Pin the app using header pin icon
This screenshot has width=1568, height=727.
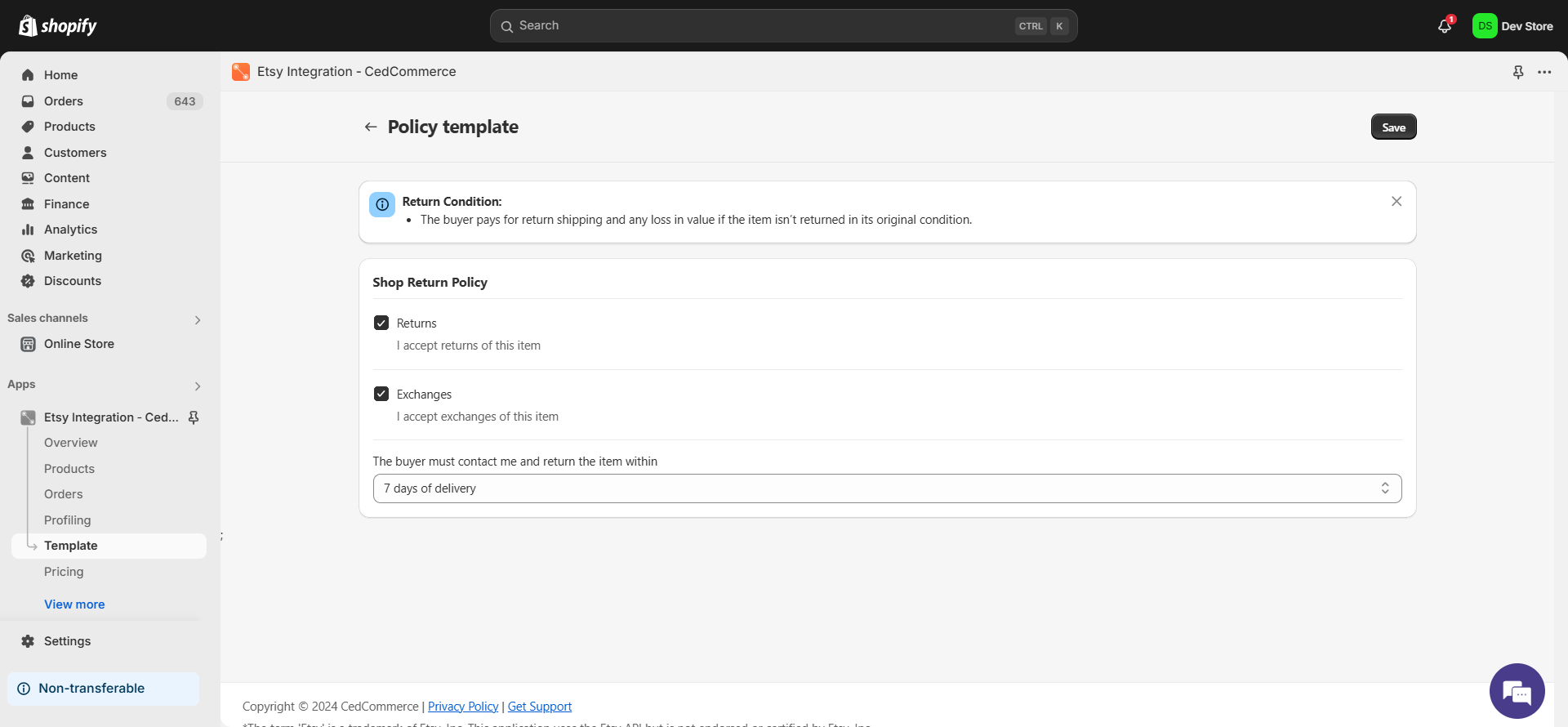click(x=1518, y=72)
